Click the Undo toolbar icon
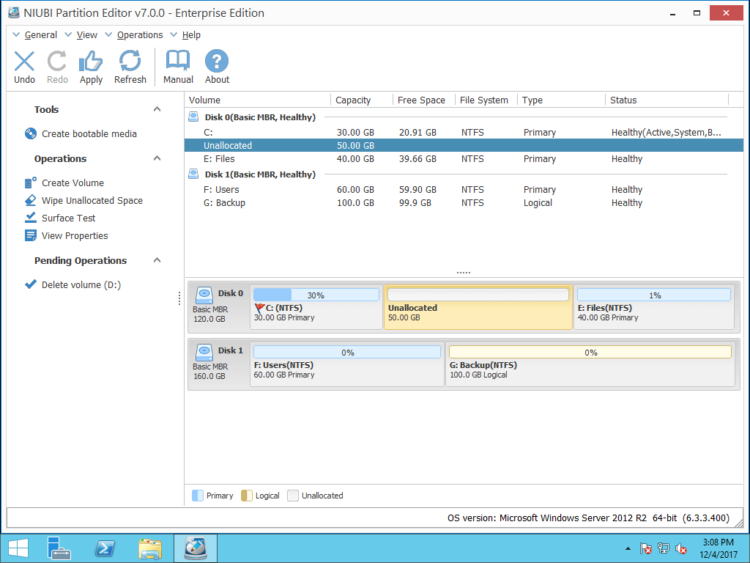The height and width of the screenshot is (563, 750). (24, 61)
